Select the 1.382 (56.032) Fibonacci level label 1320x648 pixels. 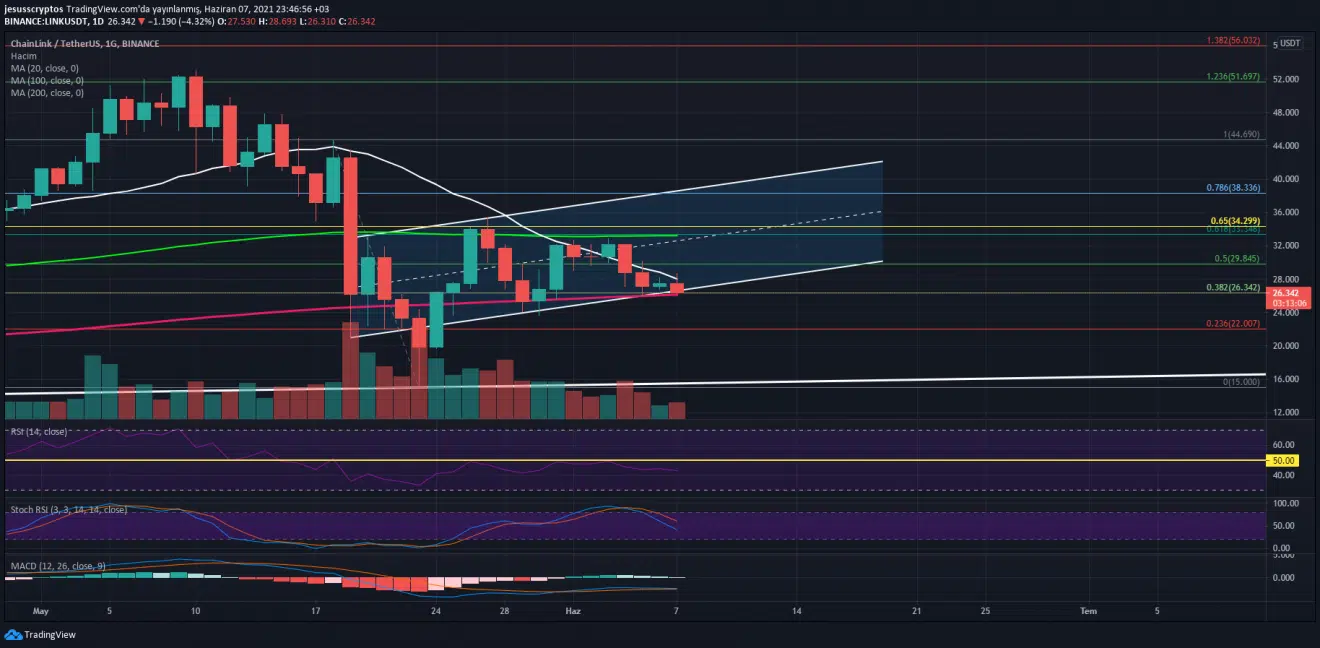[x=1233, y=40]
